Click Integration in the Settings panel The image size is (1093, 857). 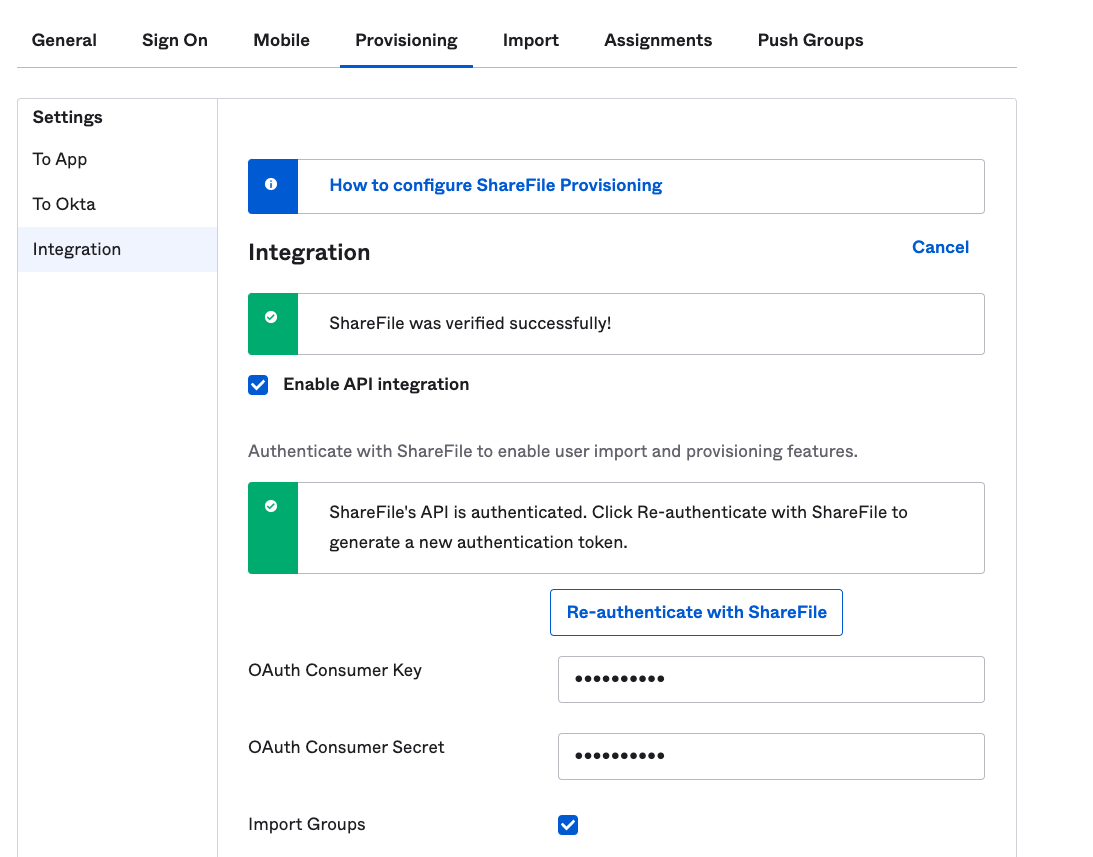pos(77,249)
